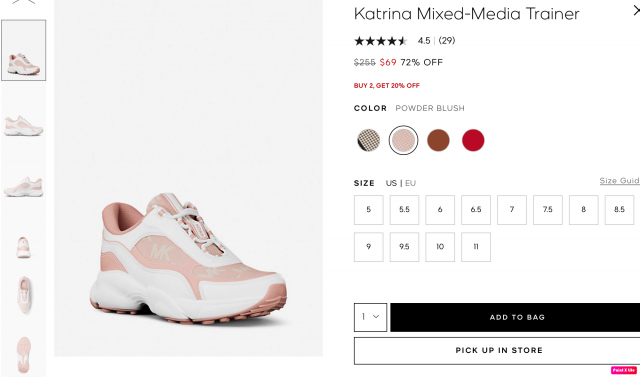Add the trainer to bag
Image resolution: width=640 pixels, height=377 pixels.
click(515, 317)
